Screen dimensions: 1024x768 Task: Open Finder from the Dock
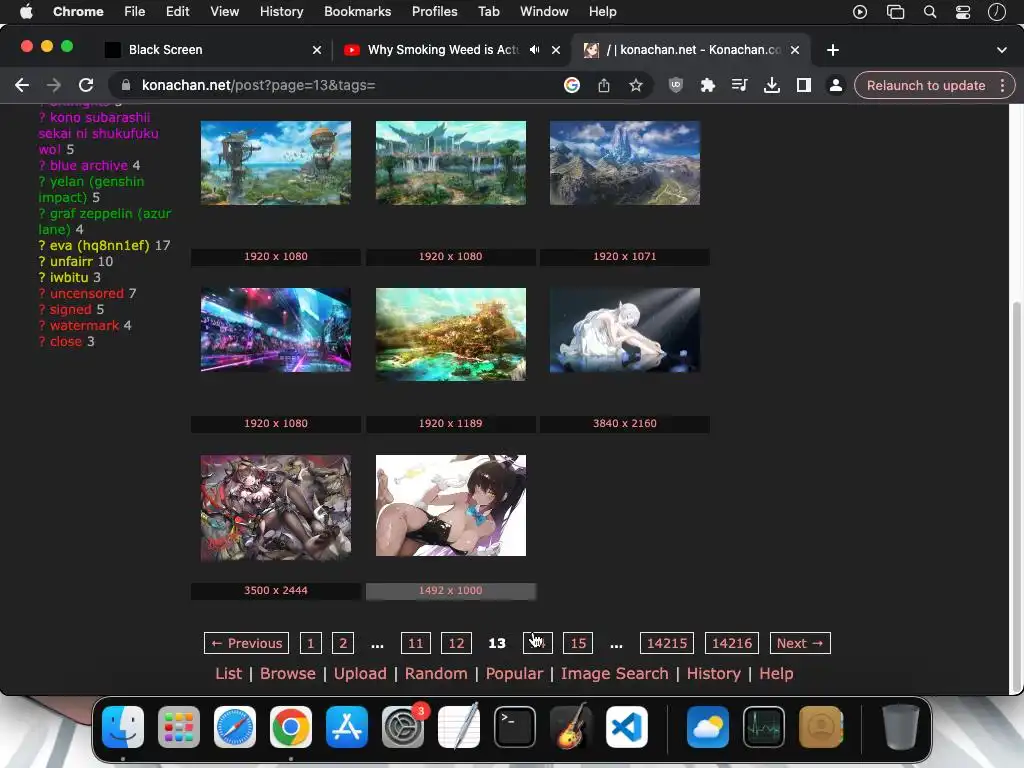[x=123, y=727]
